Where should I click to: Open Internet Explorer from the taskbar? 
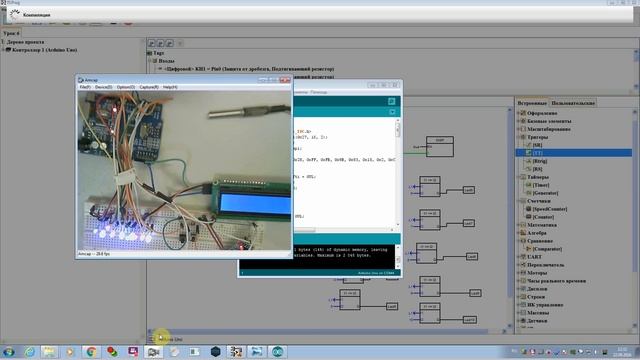pyautogui.click(x=29, y=352)
